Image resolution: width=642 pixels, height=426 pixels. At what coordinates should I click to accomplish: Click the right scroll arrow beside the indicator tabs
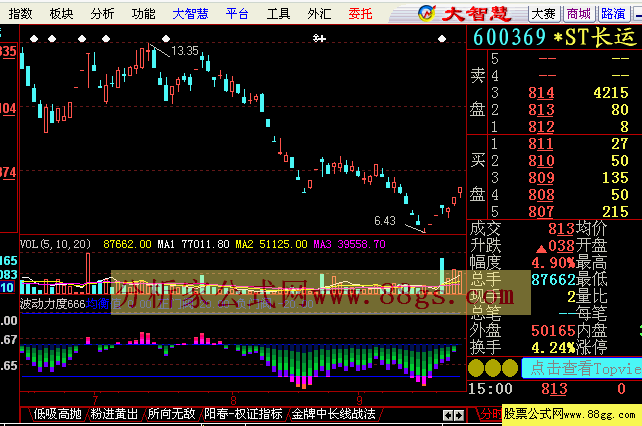pyautogui.click(x=459, y=415)
